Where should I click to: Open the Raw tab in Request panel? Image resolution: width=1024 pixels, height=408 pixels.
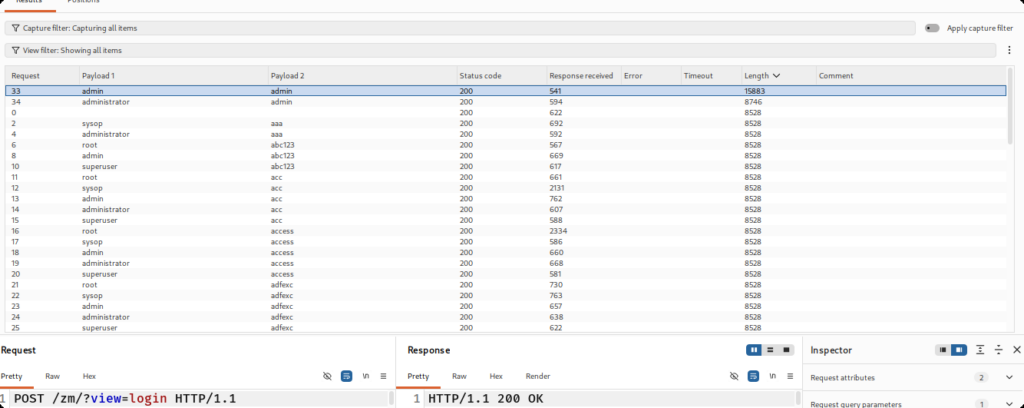coord(52,376)
